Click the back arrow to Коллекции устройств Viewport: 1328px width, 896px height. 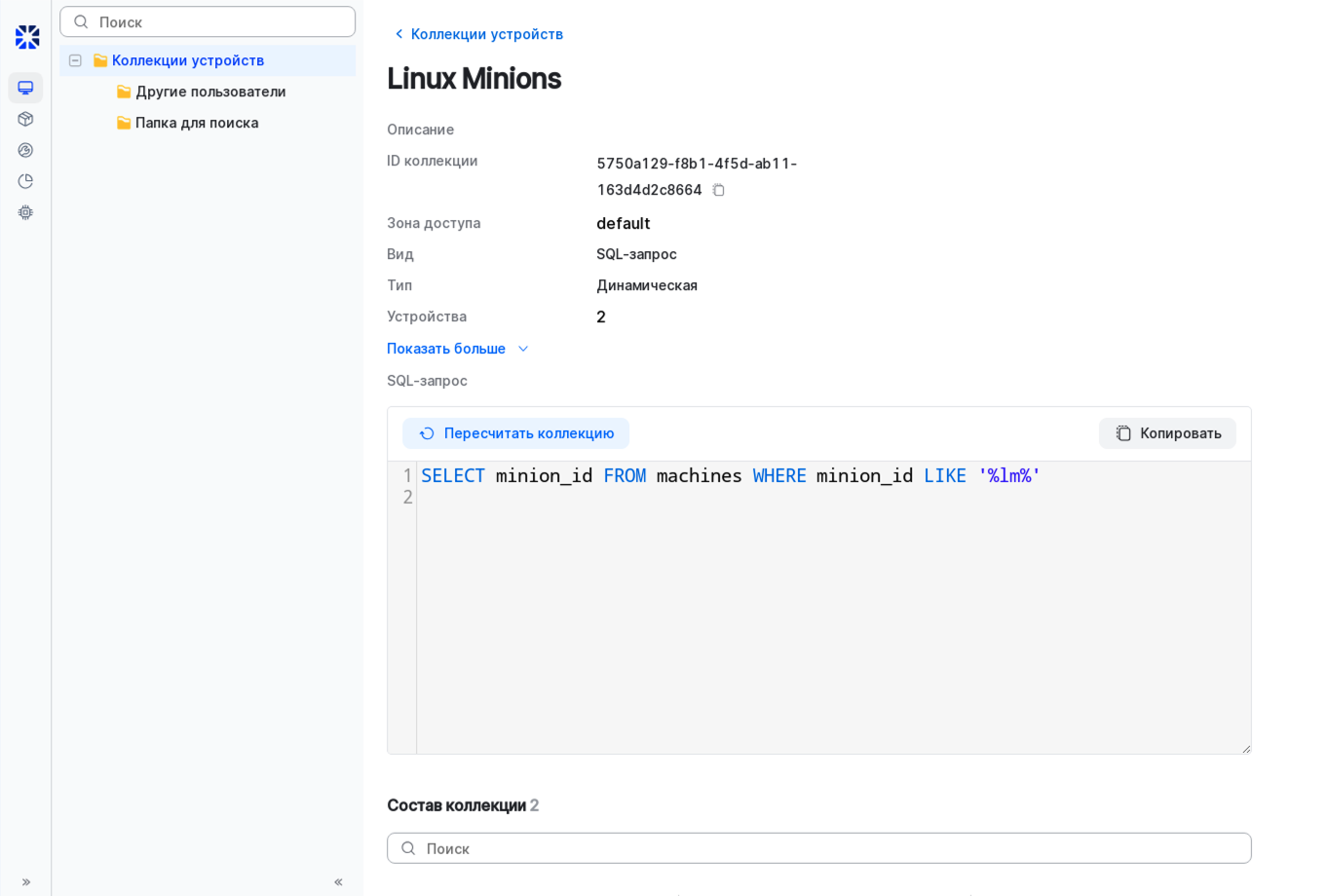(398, 34)
